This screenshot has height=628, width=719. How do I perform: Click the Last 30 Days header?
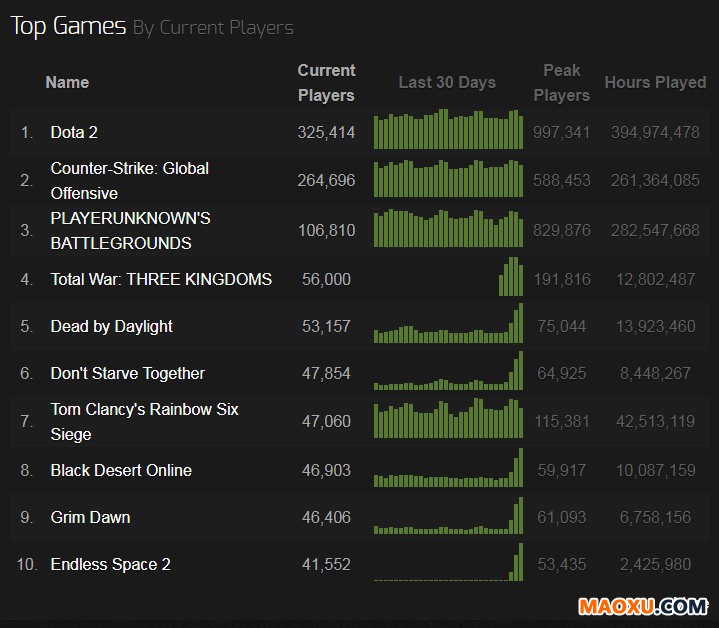coord(447,83)
